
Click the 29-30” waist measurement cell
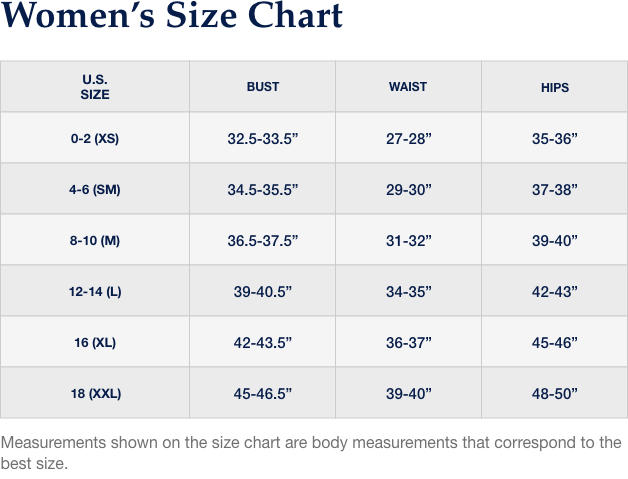coord(408,190)
